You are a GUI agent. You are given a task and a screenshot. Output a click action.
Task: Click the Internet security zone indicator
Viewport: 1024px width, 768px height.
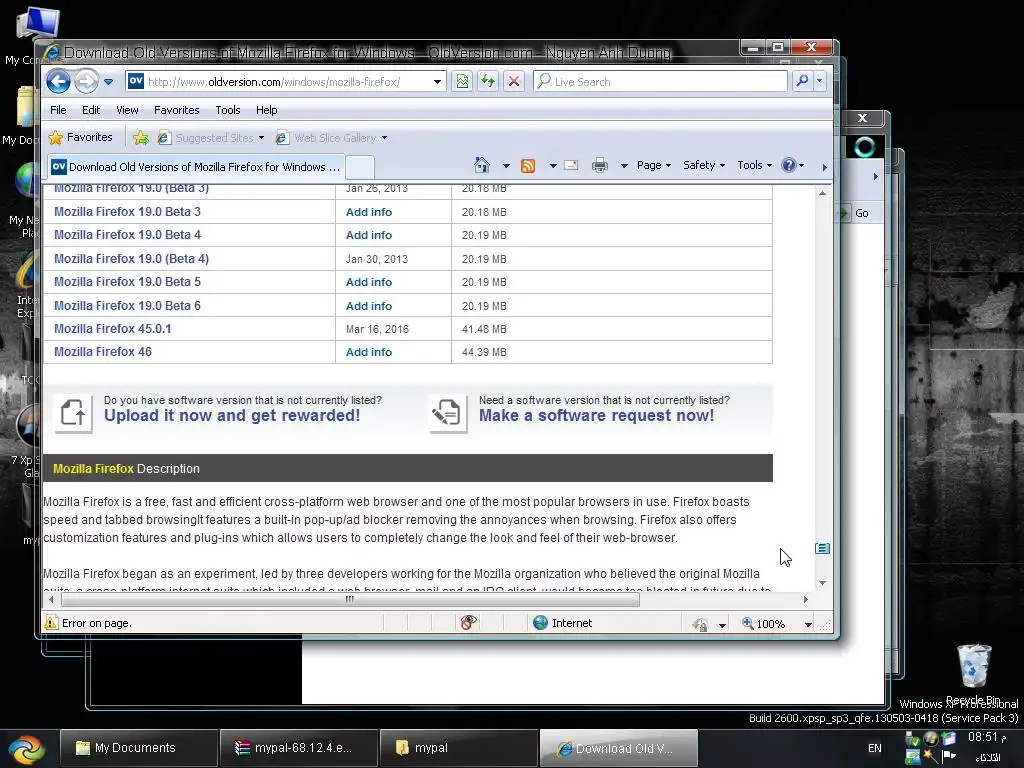tap(562, 623)
